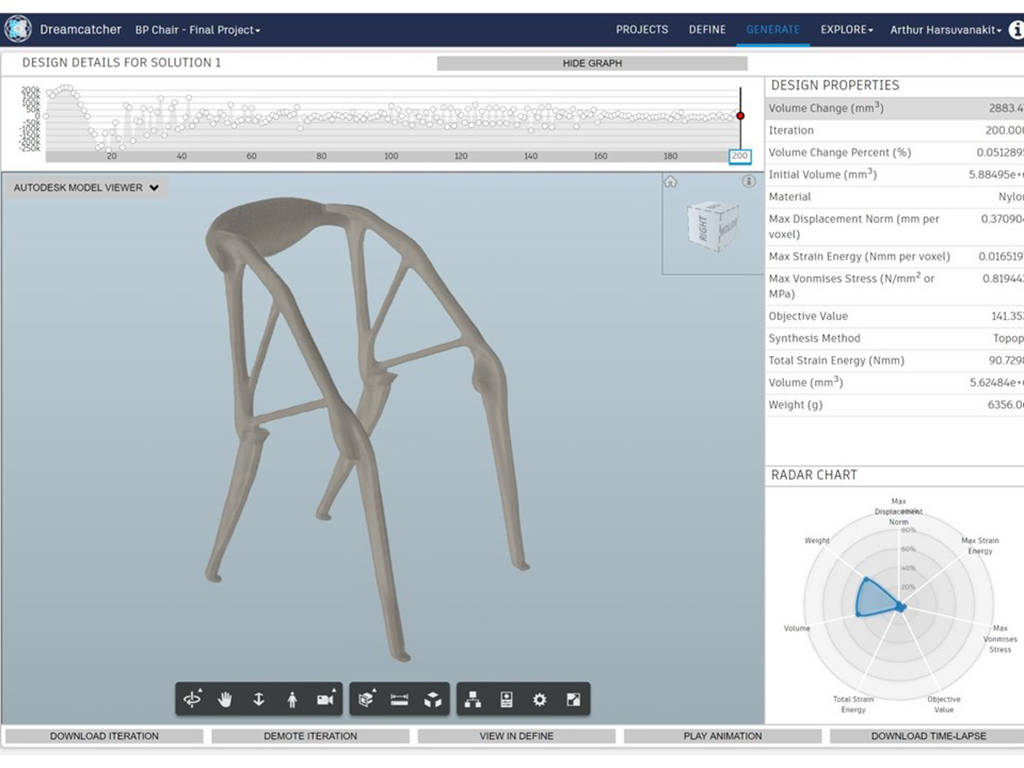Expand the Explore menu dropdown
Screen dimensions: 1024x768
[x=846, y=30]
